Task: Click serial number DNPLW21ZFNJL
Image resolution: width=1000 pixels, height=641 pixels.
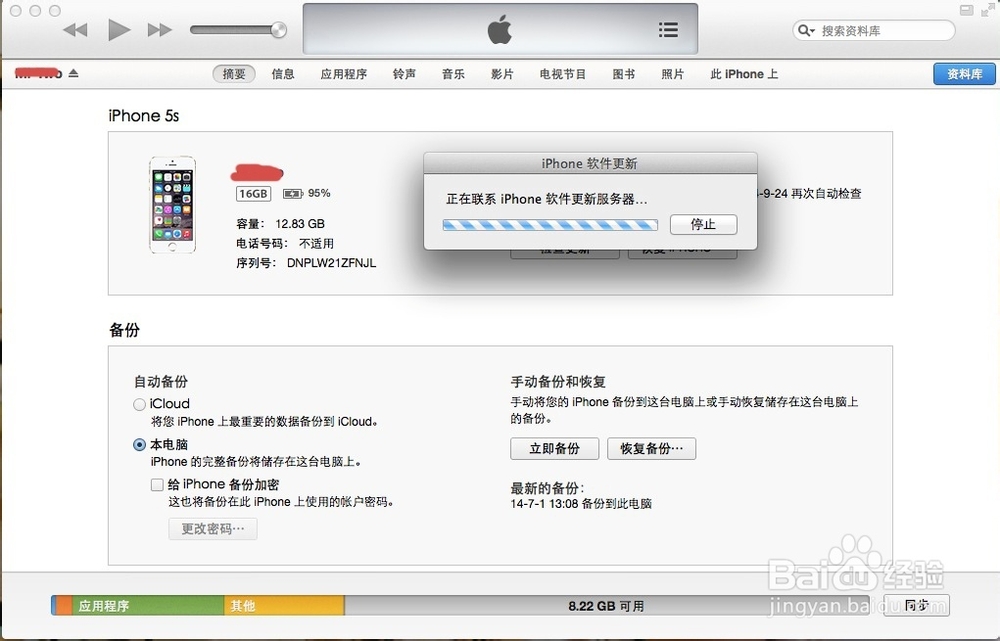Action: pos(331,263)
